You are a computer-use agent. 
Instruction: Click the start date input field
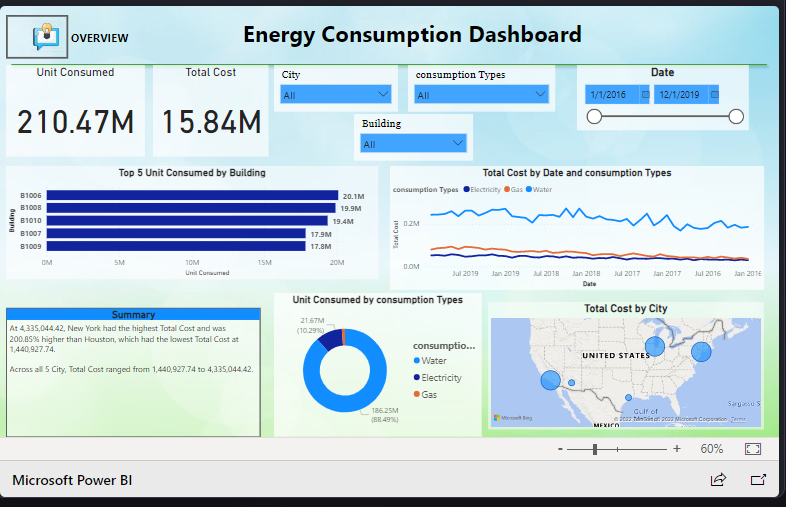pos(610,94)
